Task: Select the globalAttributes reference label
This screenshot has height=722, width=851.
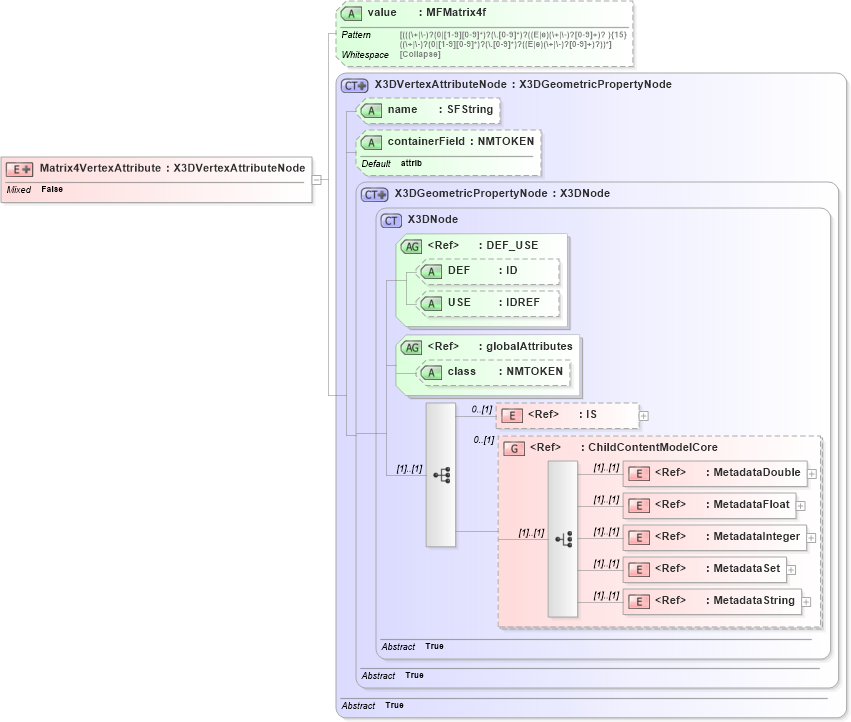Action: pos(529,346)
